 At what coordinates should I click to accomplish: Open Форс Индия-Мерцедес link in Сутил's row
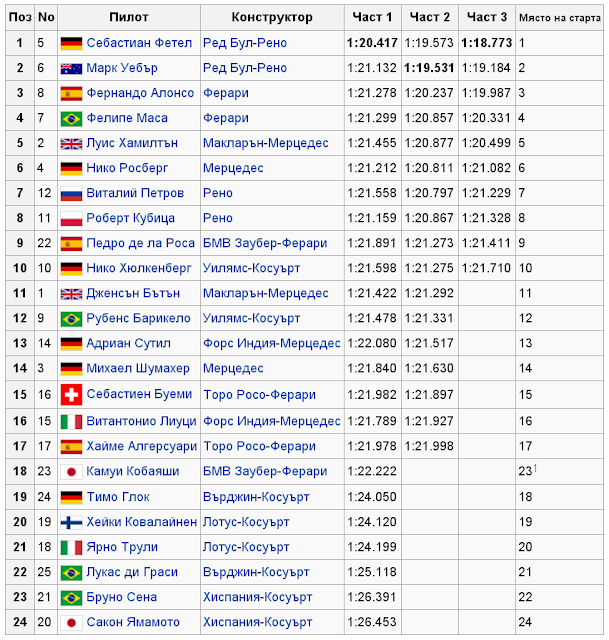tap(272, 343)
